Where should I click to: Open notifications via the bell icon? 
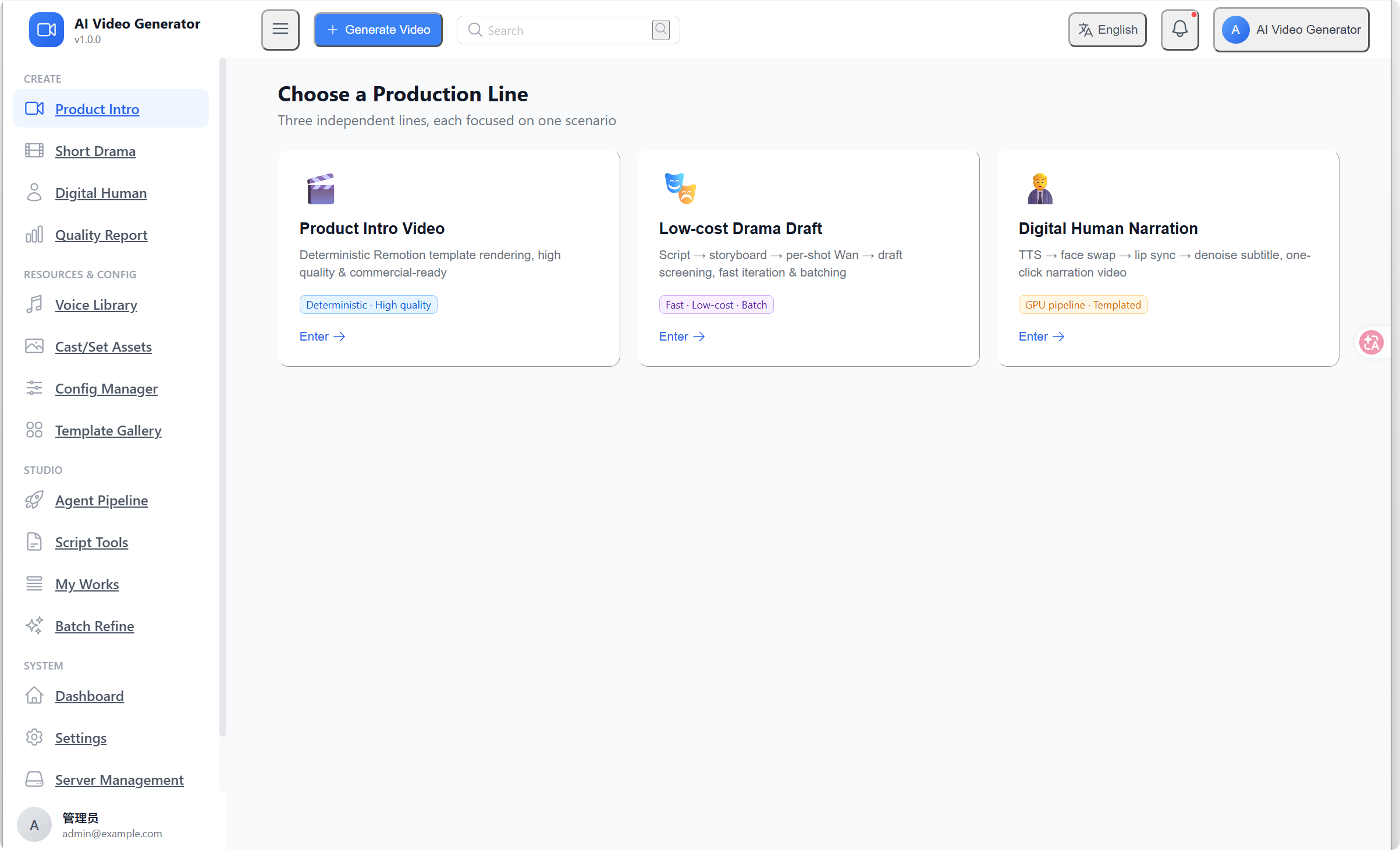(1180, 30)
